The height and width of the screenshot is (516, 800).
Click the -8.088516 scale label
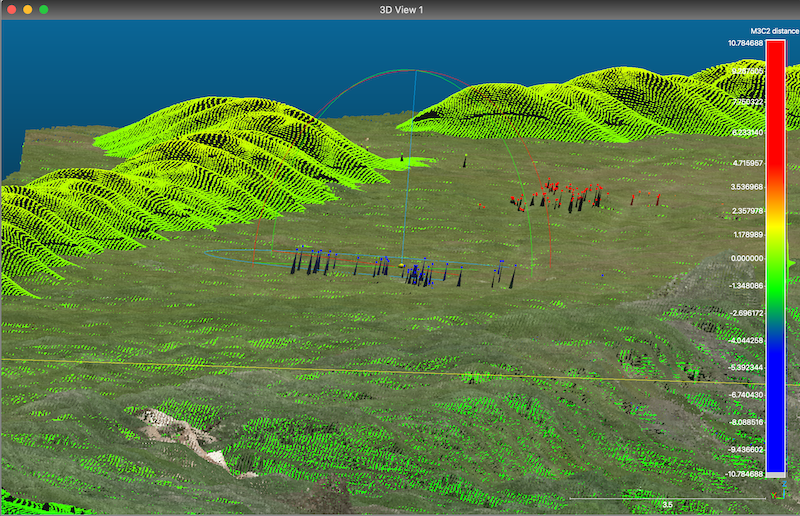pyautogui.click(x=746, y=422)
